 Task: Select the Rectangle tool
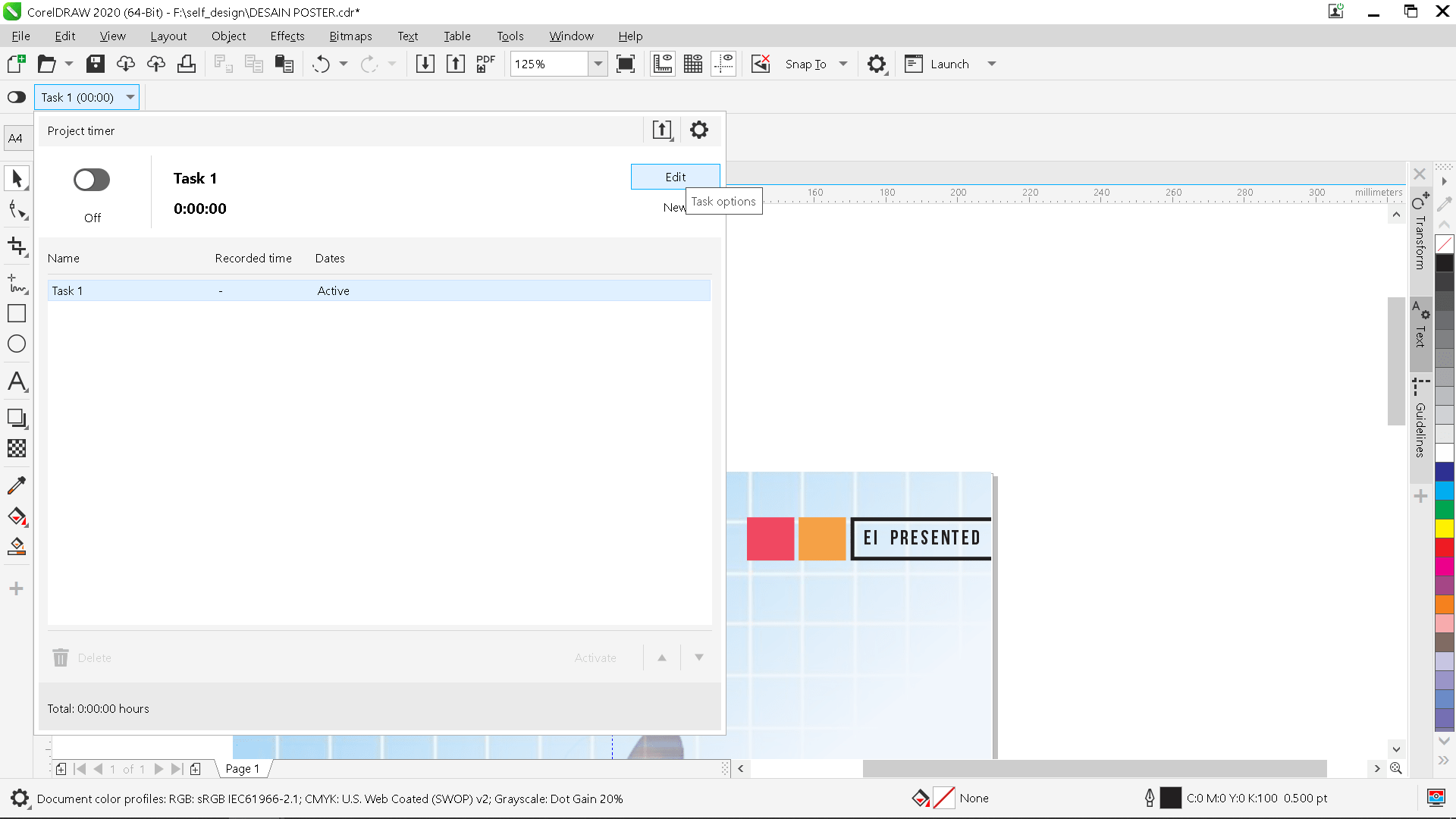pos(16,312)
